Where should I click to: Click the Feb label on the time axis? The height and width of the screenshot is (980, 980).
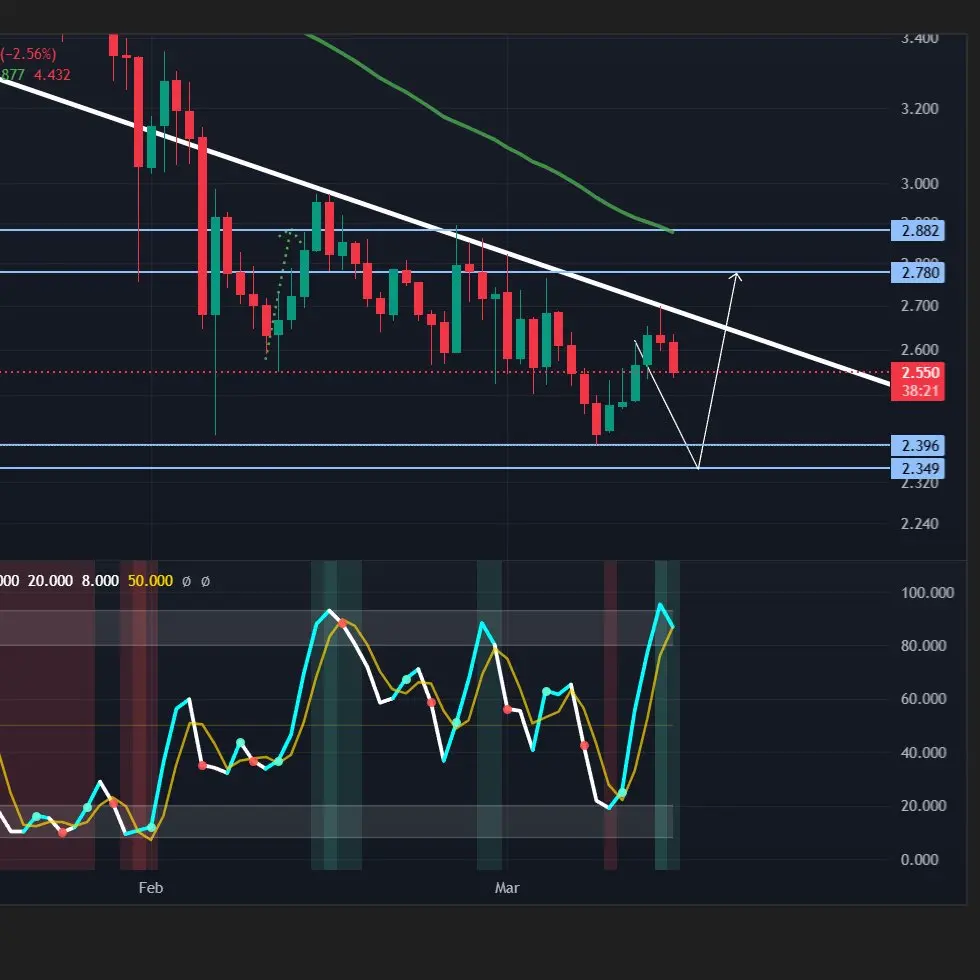pos(151,888)
